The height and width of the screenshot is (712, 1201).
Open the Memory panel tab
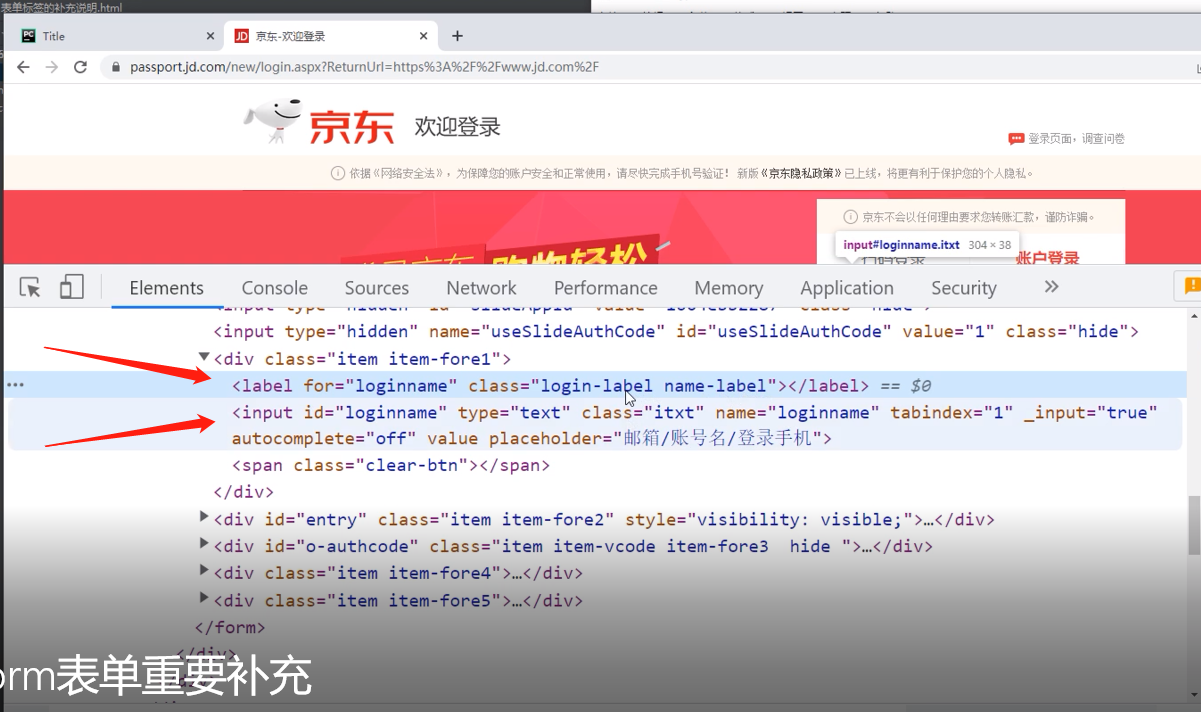click(x=729, y=288)
